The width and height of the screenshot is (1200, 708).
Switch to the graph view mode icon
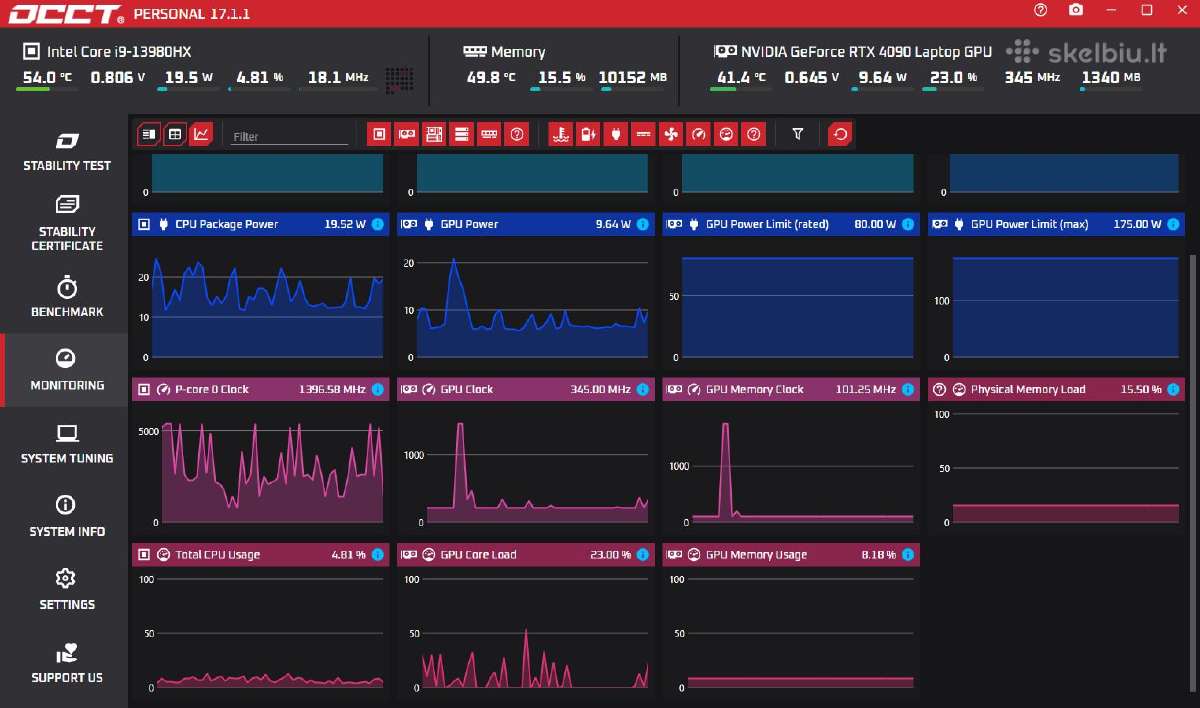[202, 133]
